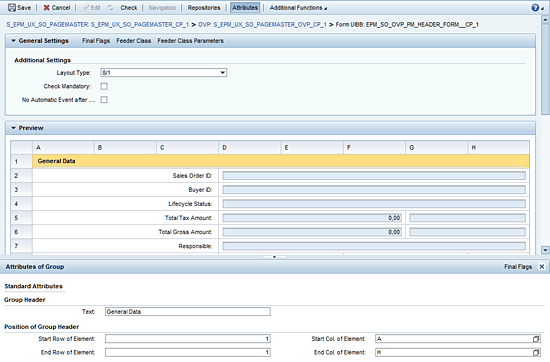The image size is (550, 362).
Task: Select column header D in preview
Action: coord(249,148)
